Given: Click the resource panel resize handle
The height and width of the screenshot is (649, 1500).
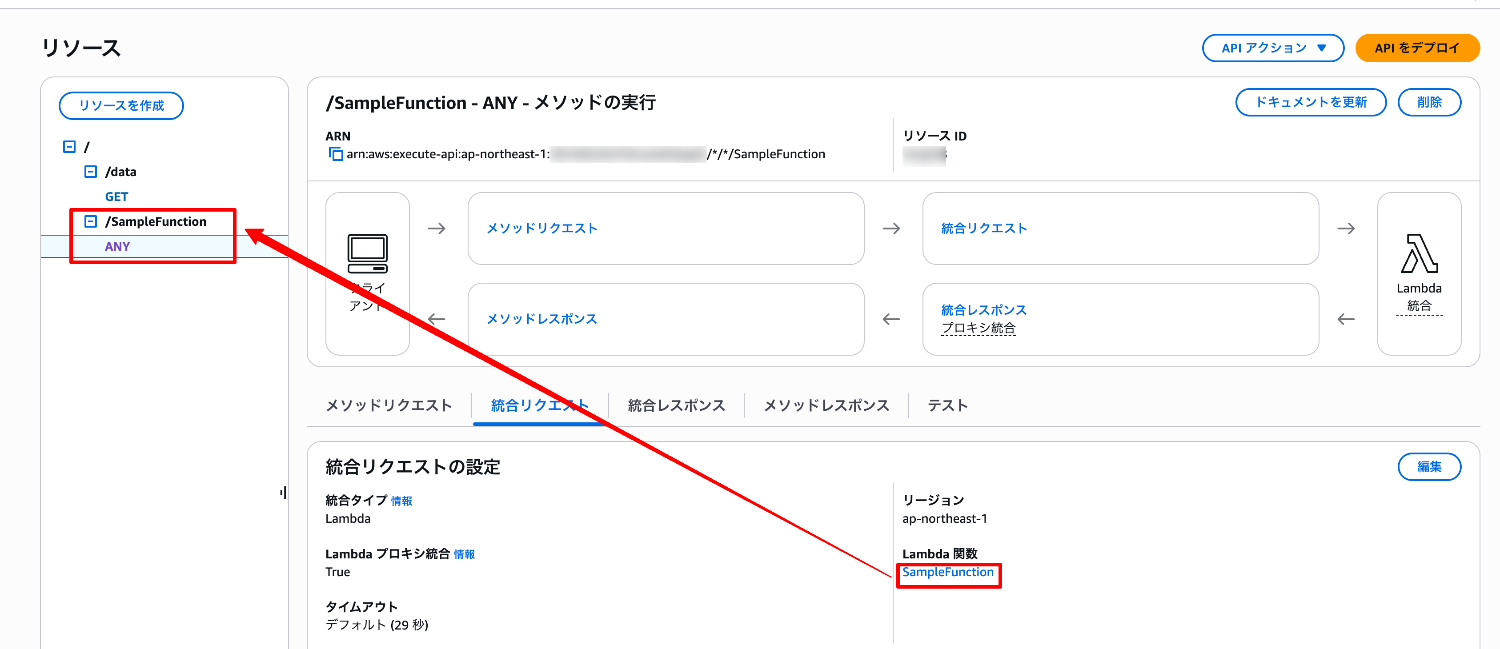Looking at the screenshot, I should click(284, 492).
